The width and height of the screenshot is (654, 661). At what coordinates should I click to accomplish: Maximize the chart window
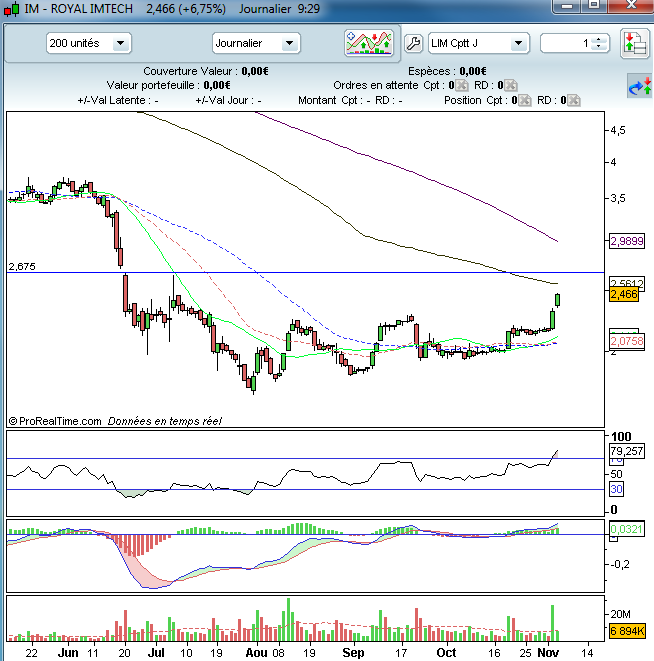pyautogui.click(x=594, y=6)
